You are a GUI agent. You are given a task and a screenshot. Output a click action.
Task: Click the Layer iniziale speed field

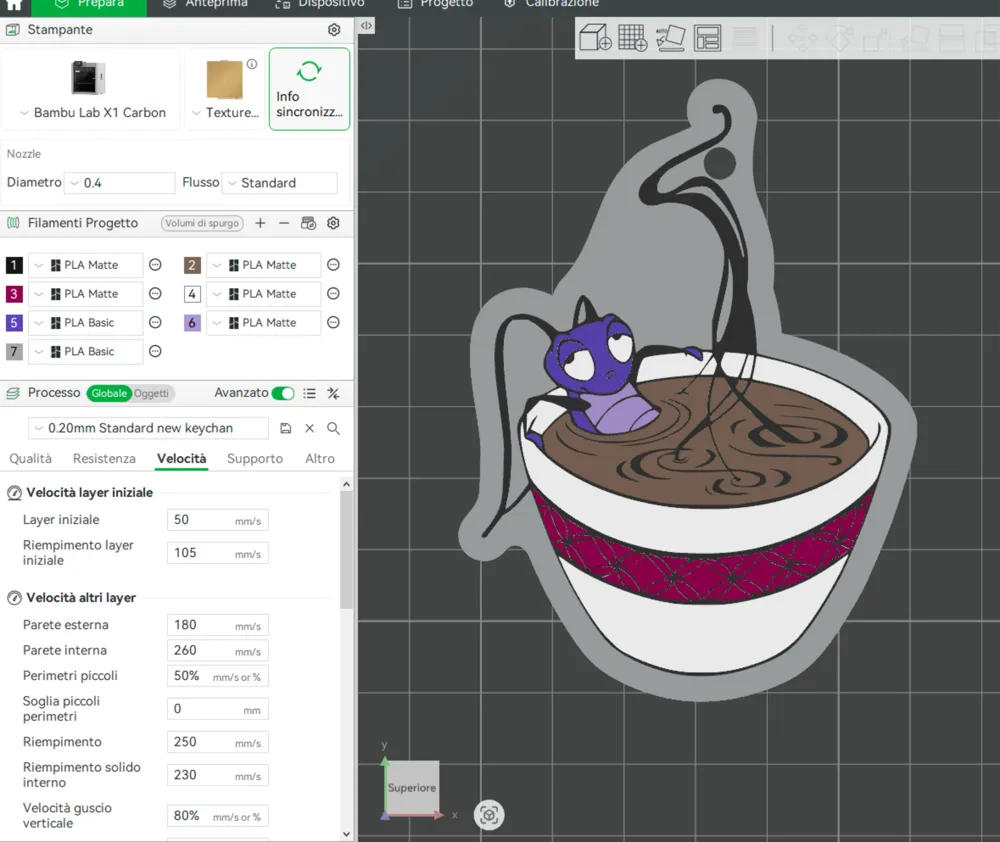(217, 520)
